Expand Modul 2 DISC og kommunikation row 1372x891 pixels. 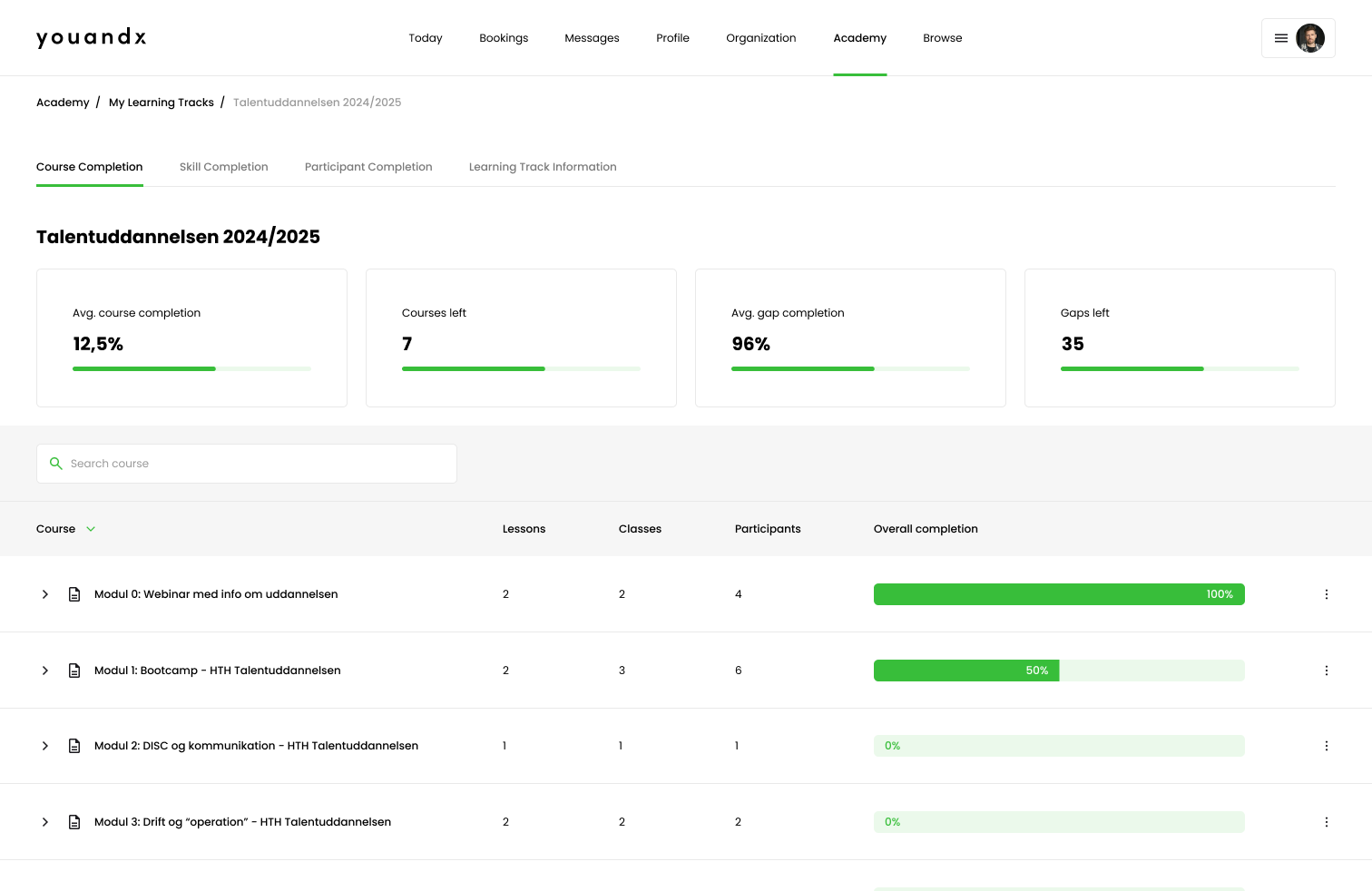(x=45, y=746)
